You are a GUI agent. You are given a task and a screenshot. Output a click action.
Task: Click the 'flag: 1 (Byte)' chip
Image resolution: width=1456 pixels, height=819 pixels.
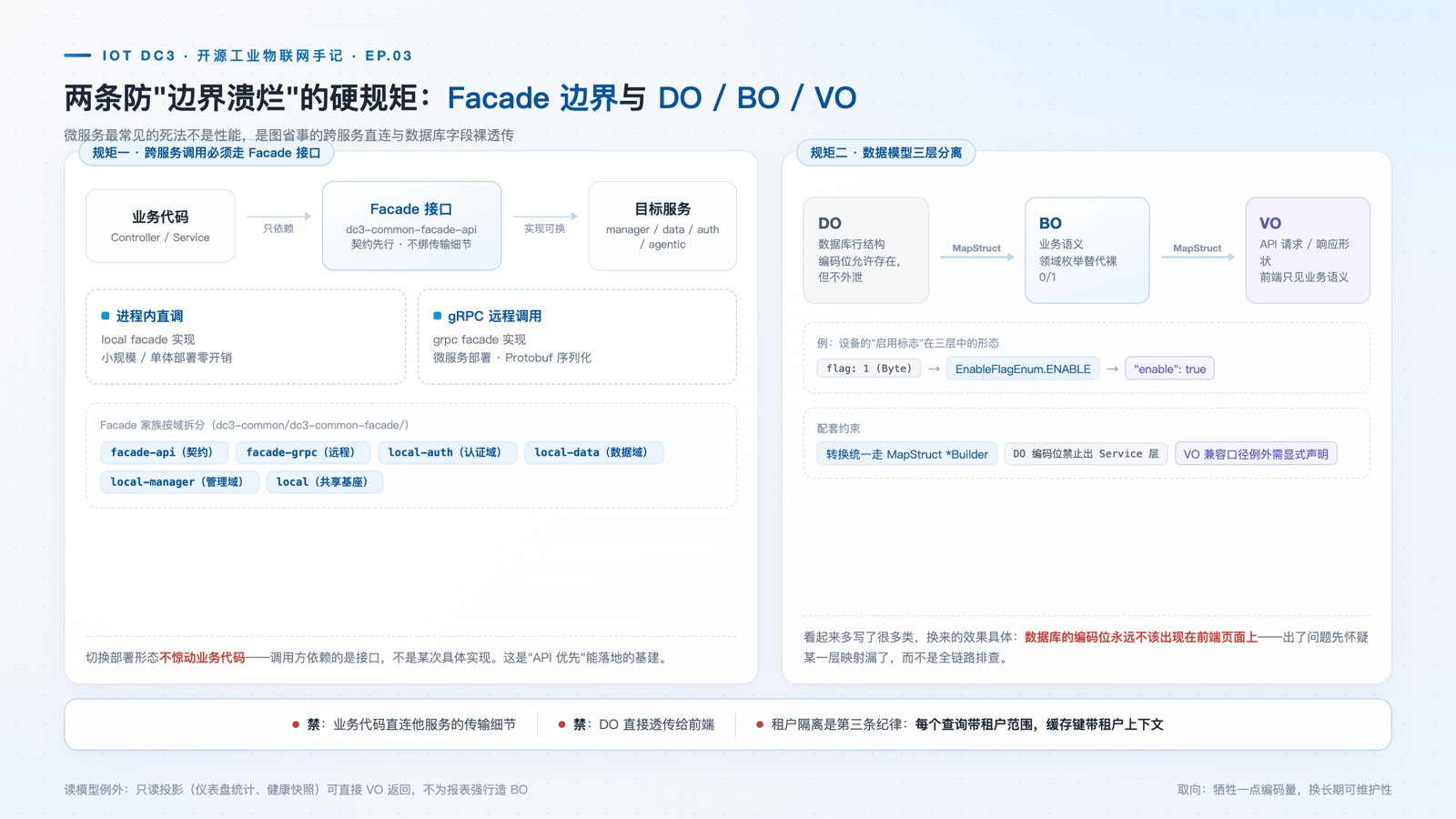869,369
